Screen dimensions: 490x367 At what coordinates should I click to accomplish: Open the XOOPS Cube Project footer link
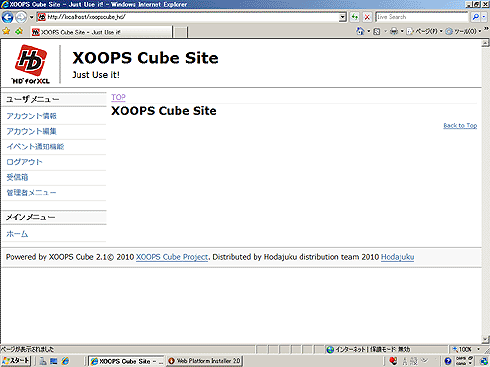(172, 257)
